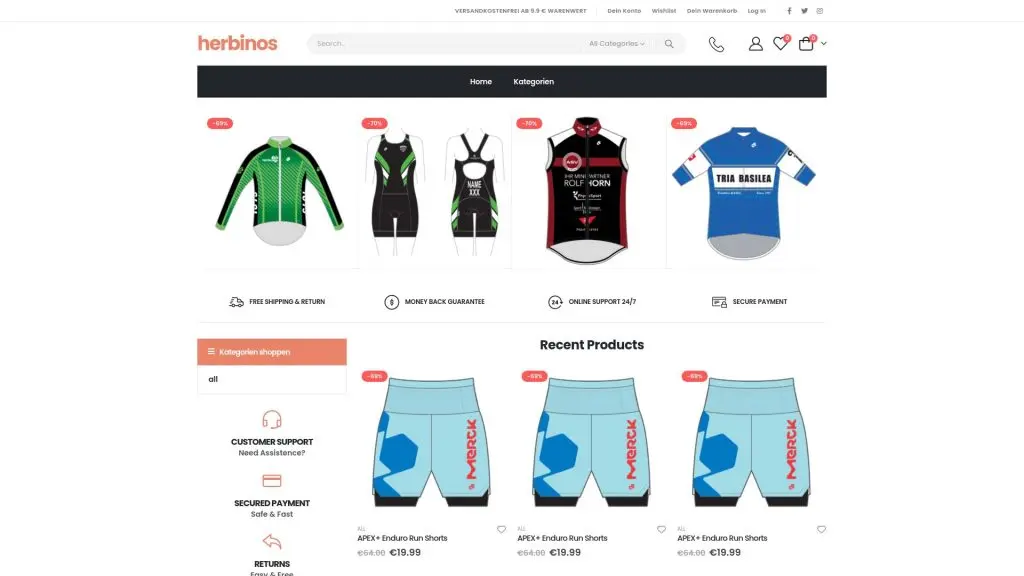Viewport: 1024px width, 576px height.
Task: Toggle wishlist heart on first Enduro Run Shorts
Action: (x=502, y=530)
